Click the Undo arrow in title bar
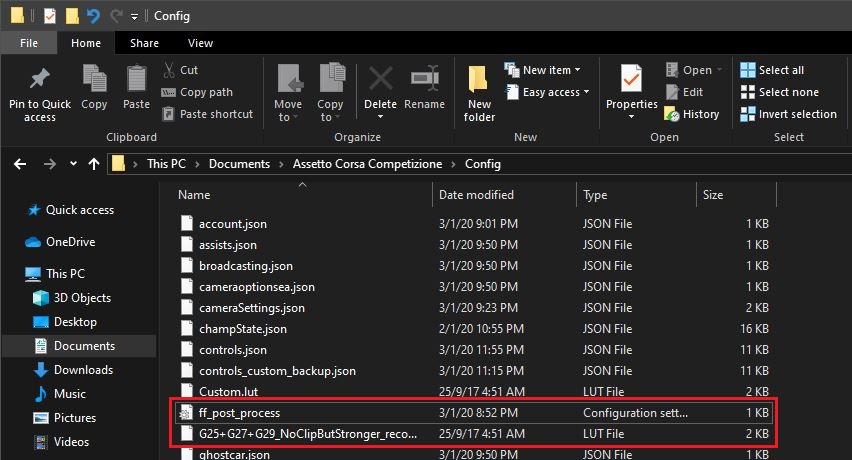852x460 pixels. [94, 16]
